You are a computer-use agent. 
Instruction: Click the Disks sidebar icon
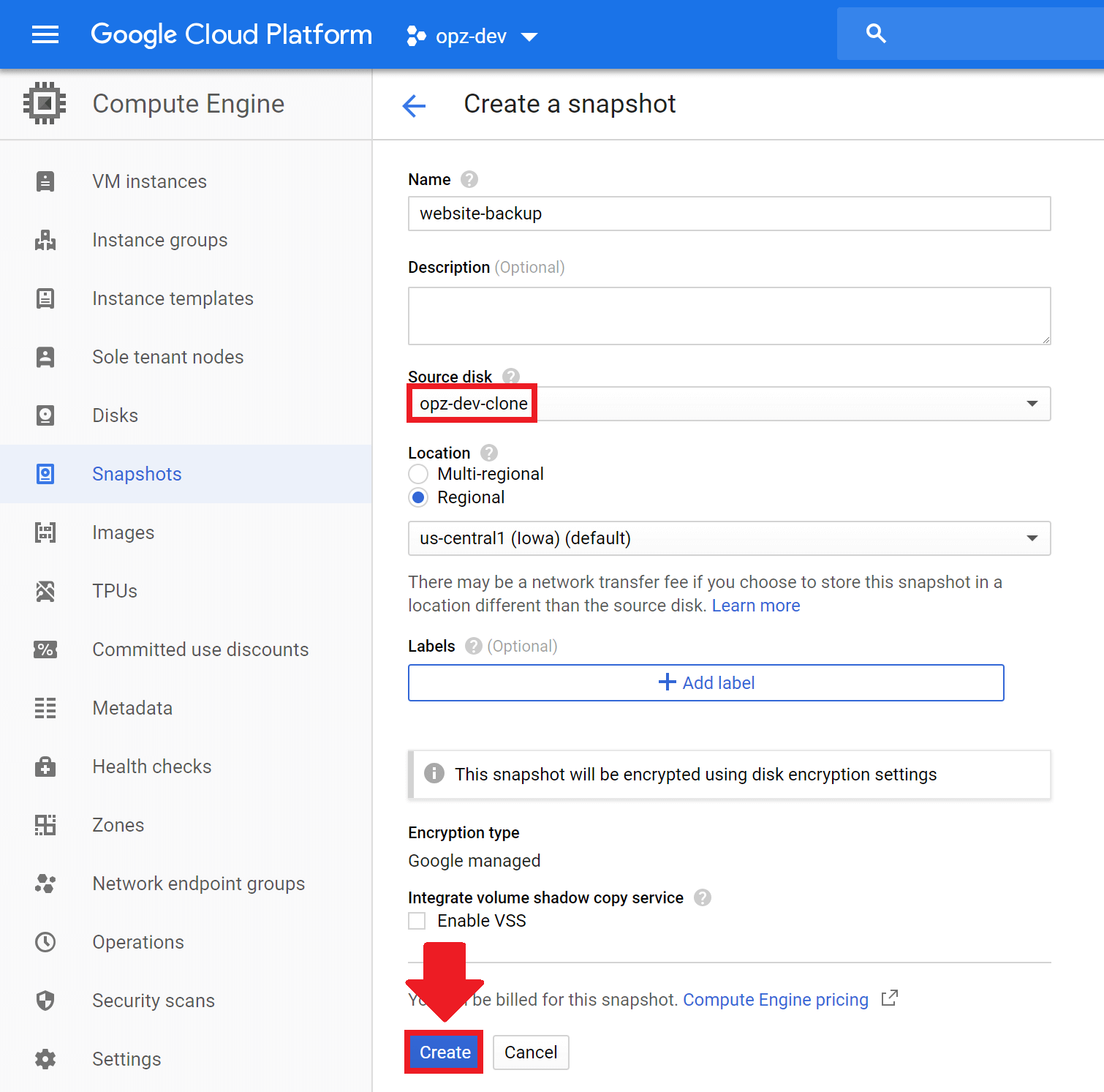[x=45, y=415]
